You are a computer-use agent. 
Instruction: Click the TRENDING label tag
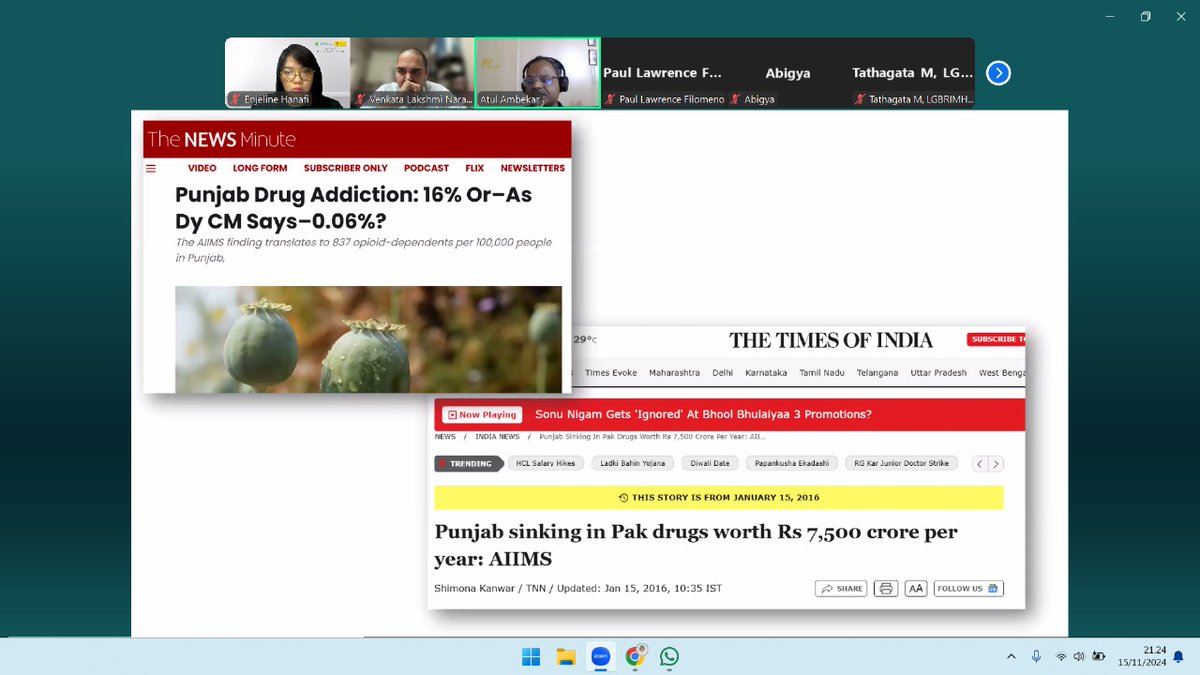tap(468, 463)
